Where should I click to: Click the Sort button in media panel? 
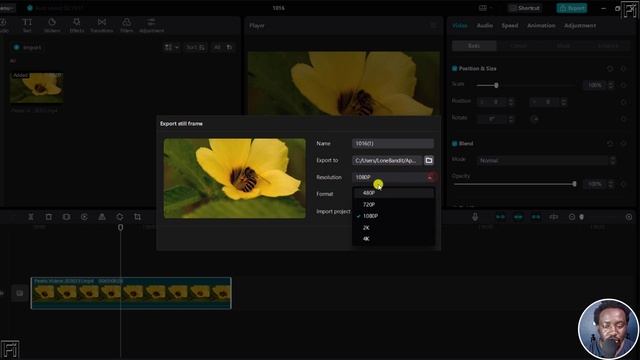pos(196,47)
